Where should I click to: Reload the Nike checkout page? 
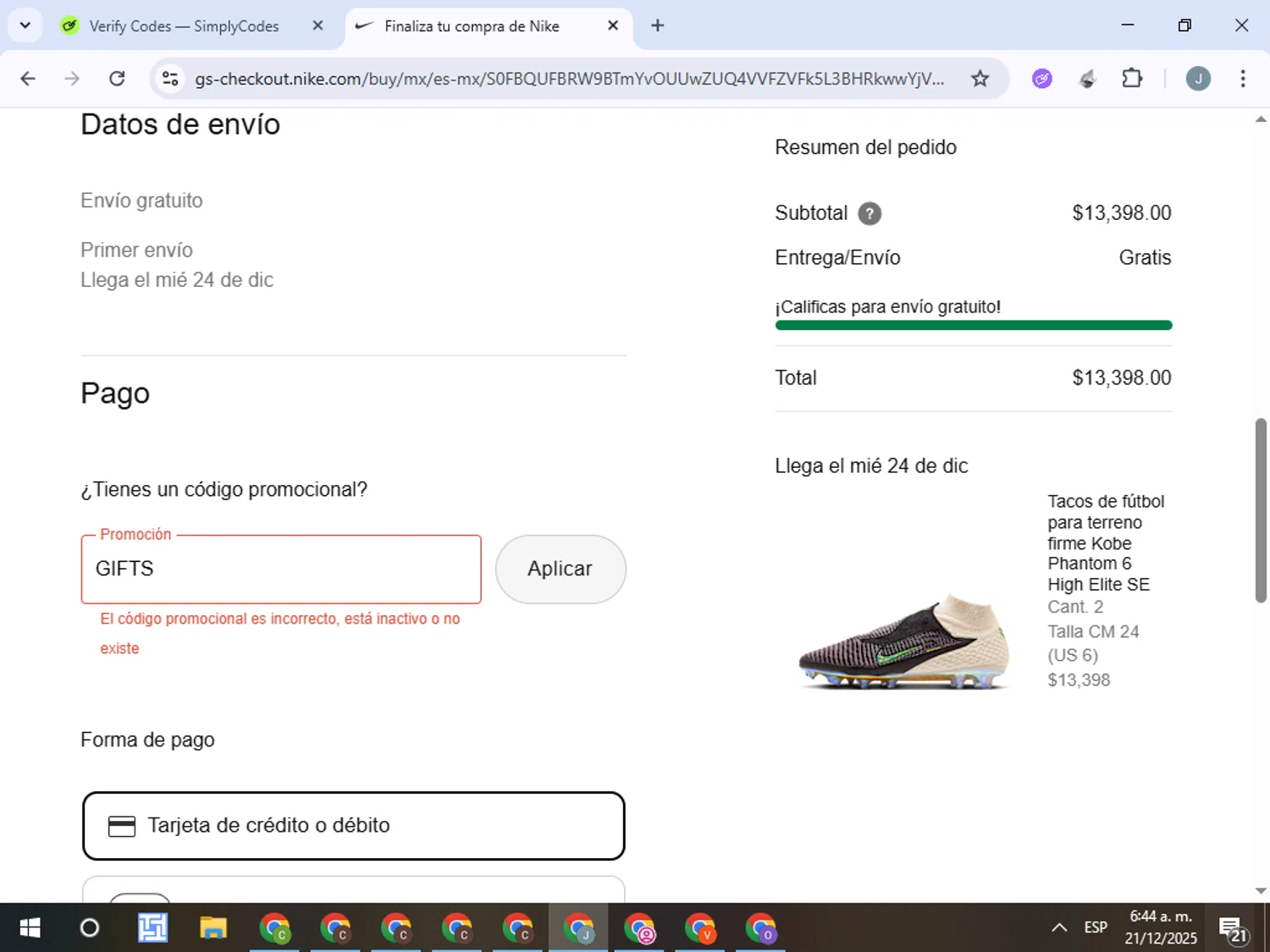tap(117, 79)
